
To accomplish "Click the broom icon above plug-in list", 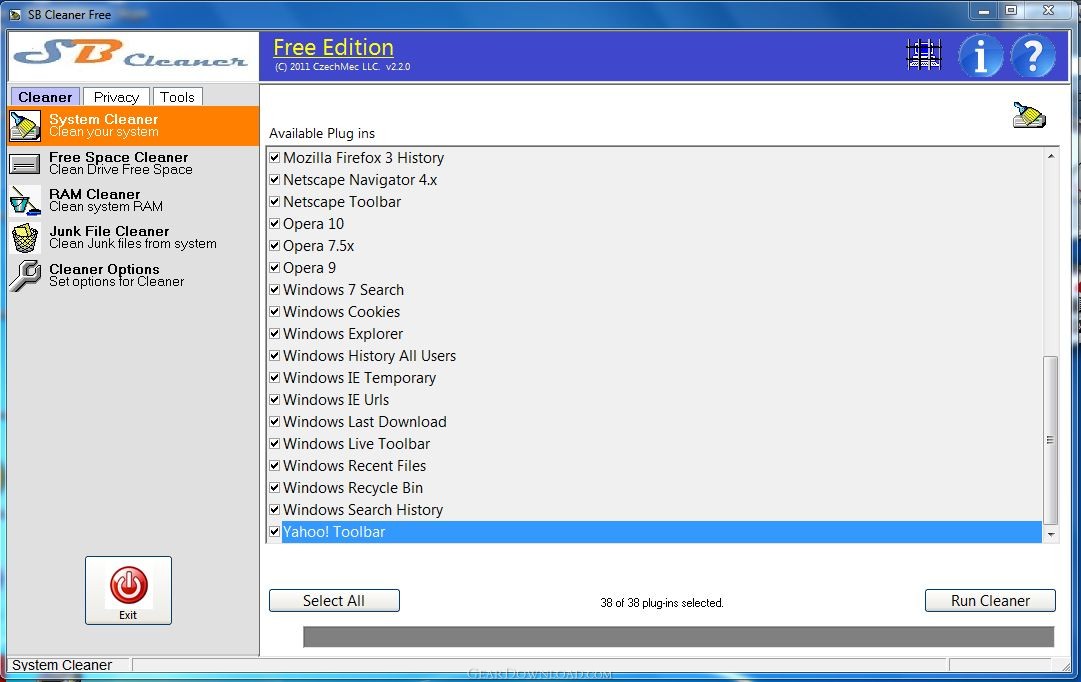I will tap(1029, 115).
